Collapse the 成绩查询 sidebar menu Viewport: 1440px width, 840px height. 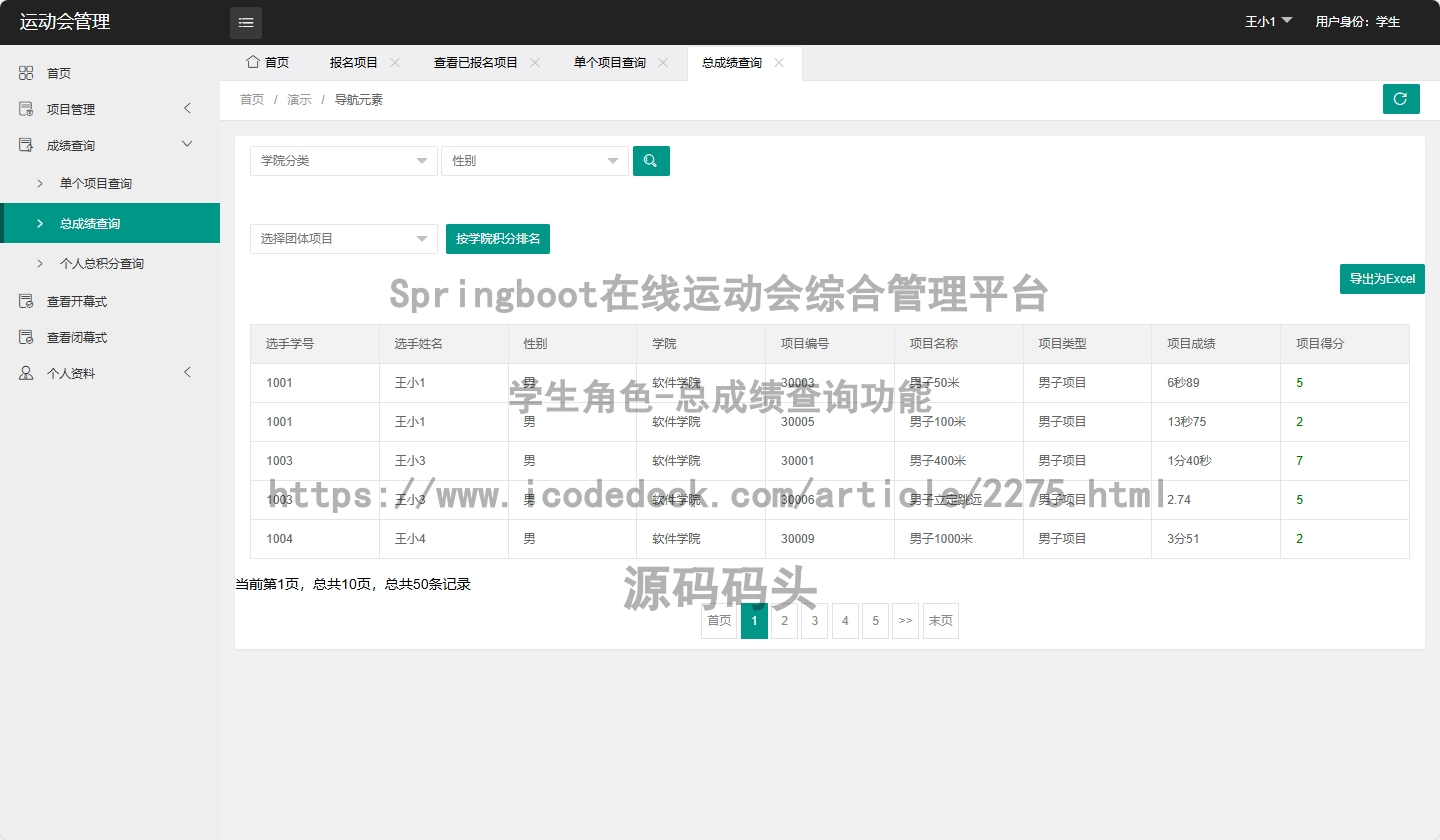coord(187,144)
